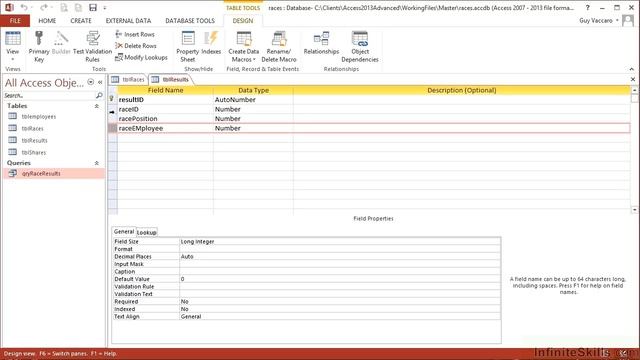Click the navigation pane search magnifier

point(99,95)
